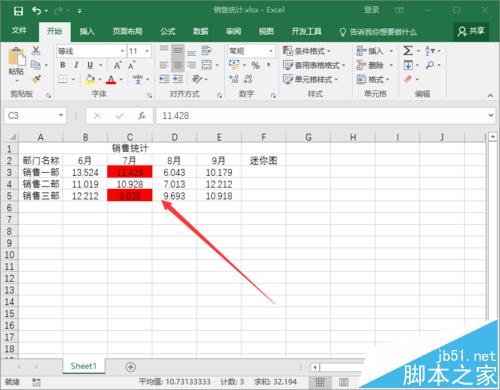Click Accounting number format icon
Viewport: 500px width, 390px height.
click(x=234, y=65)
